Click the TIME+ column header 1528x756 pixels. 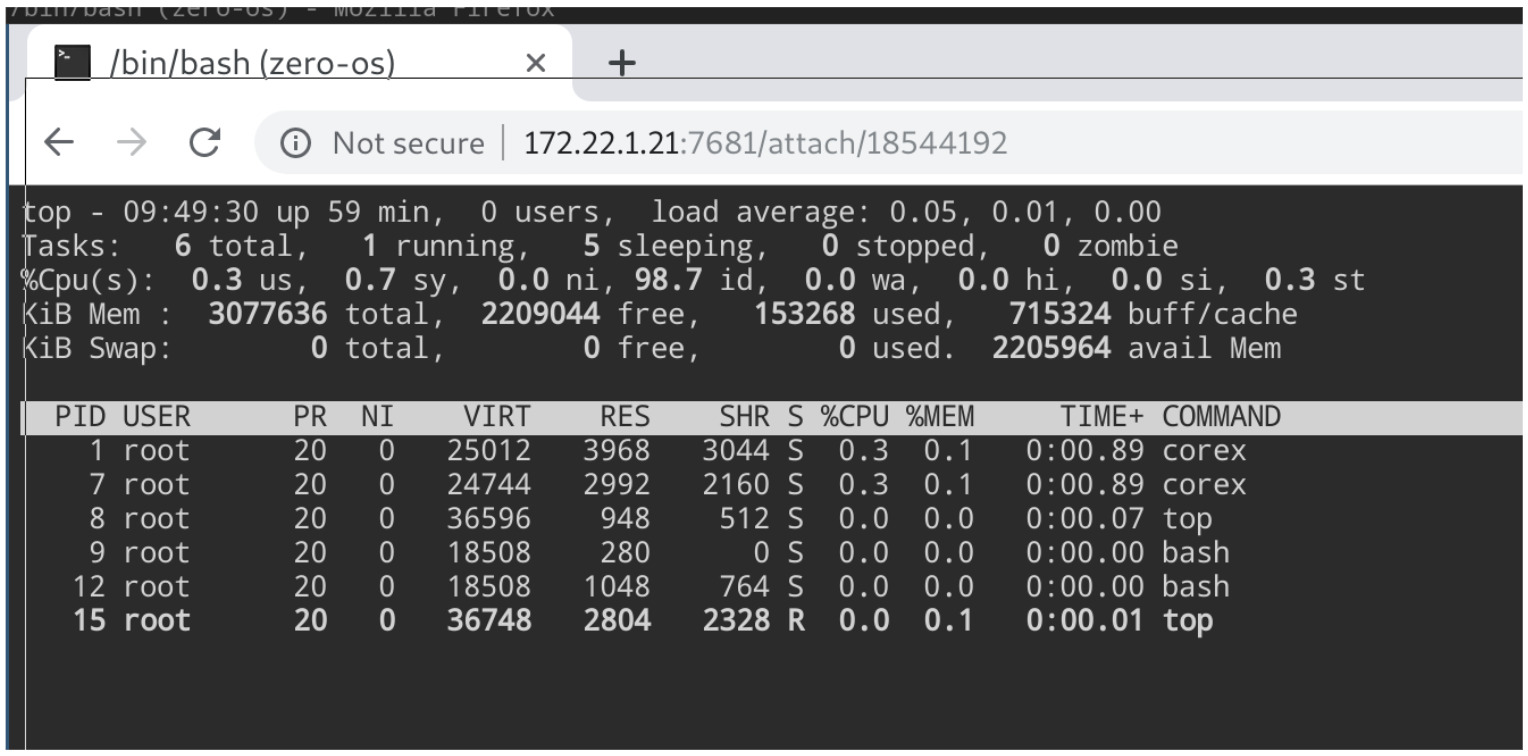[1102, 416]
